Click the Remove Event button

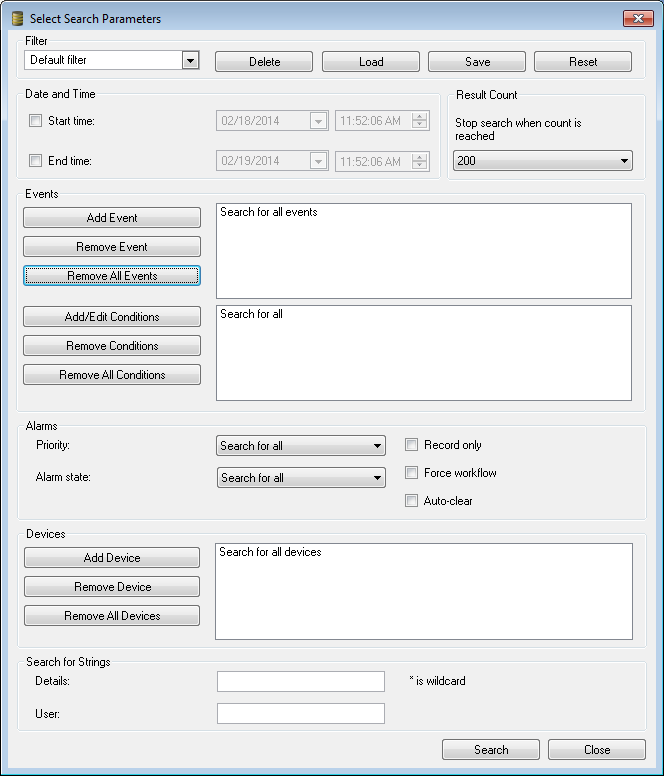click(x=112, y=246)
